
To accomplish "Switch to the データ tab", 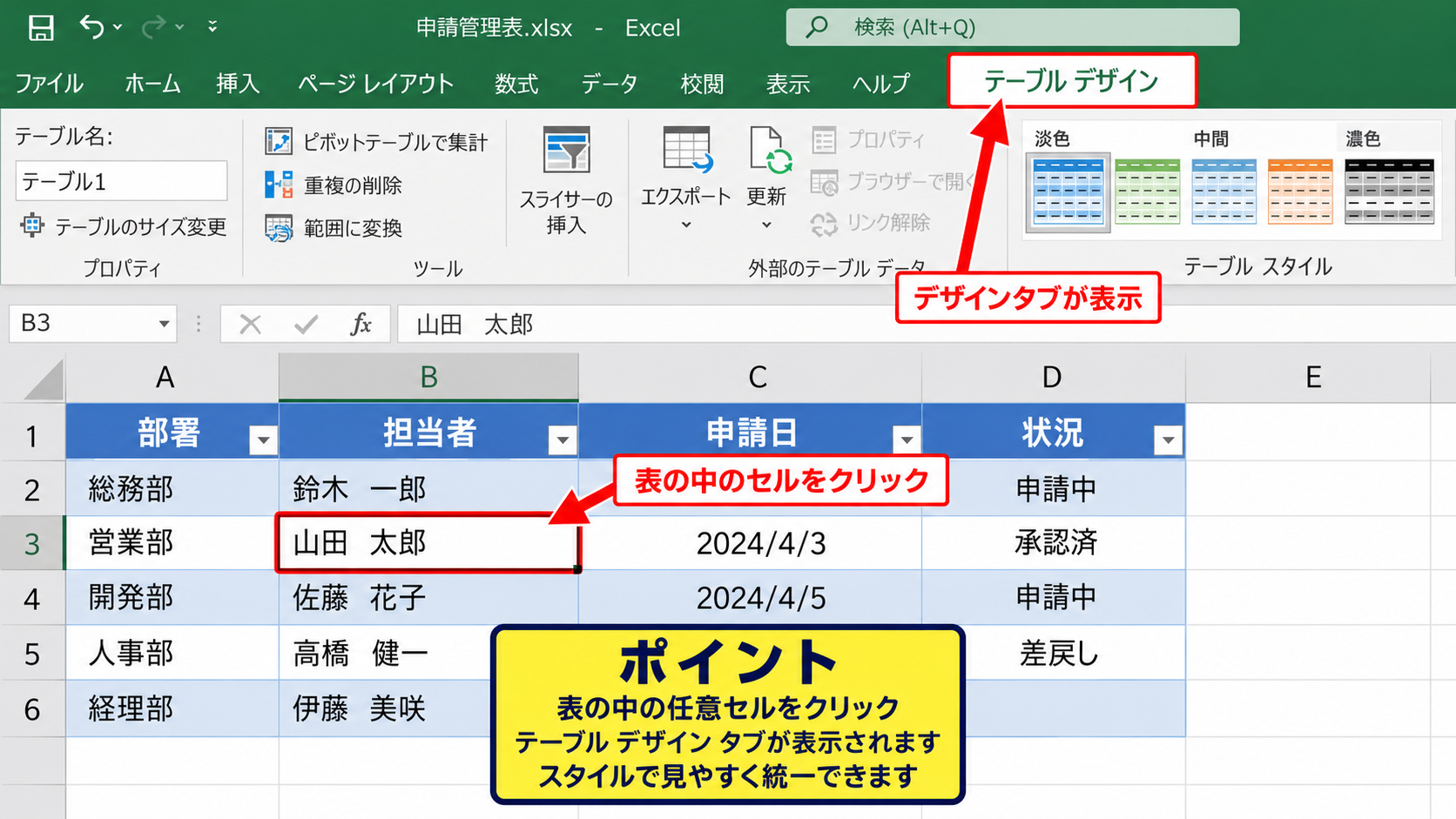I will (x=610, y=84).
